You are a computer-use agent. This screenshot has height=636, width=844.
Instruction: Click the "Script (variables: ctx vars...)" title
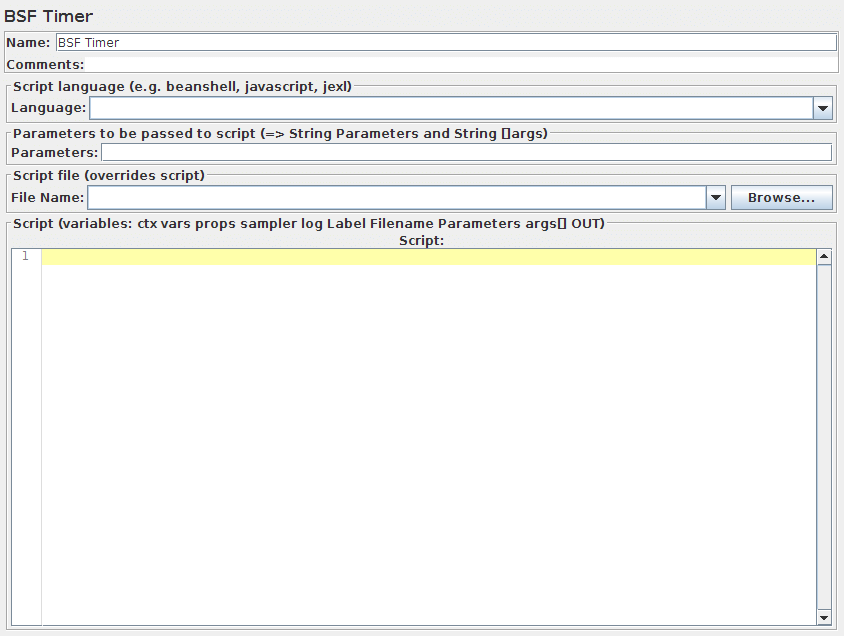pyautogui.click(x=308, y=223)
